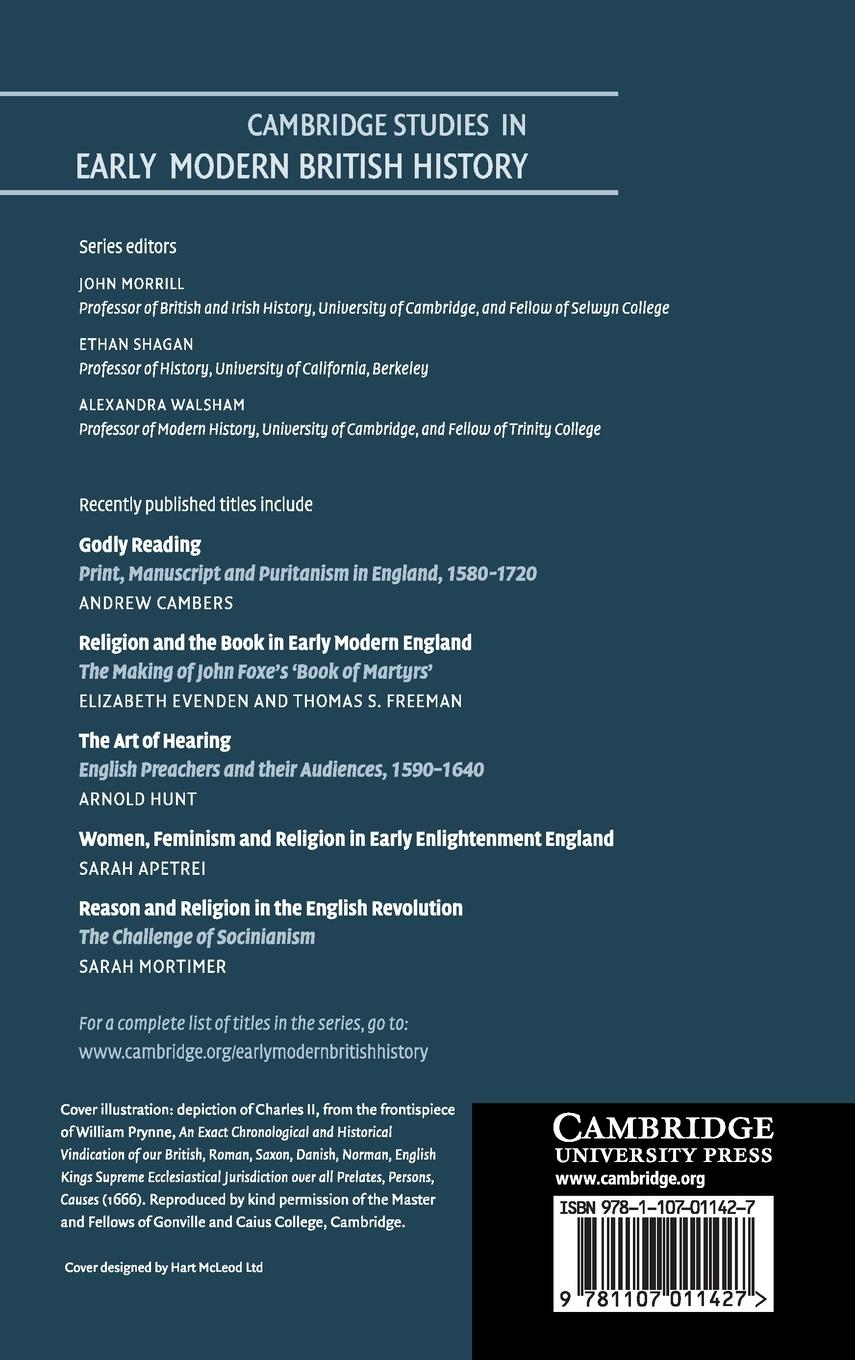This screenshot has height=1360, width=855.
Task: Click series editor name John Morrill
Action: 132,284
